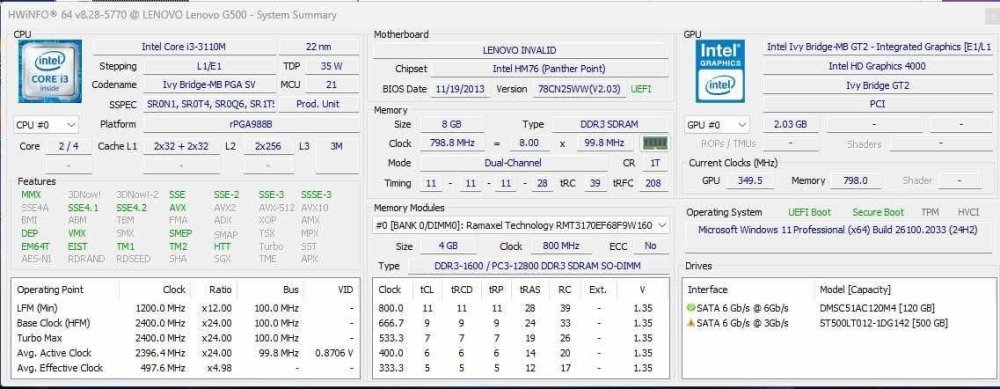Click the Intel HD Graphics 4000 field
This screenshot has height=389, width=1000.
pyautogui.click(x=877, y=66)
